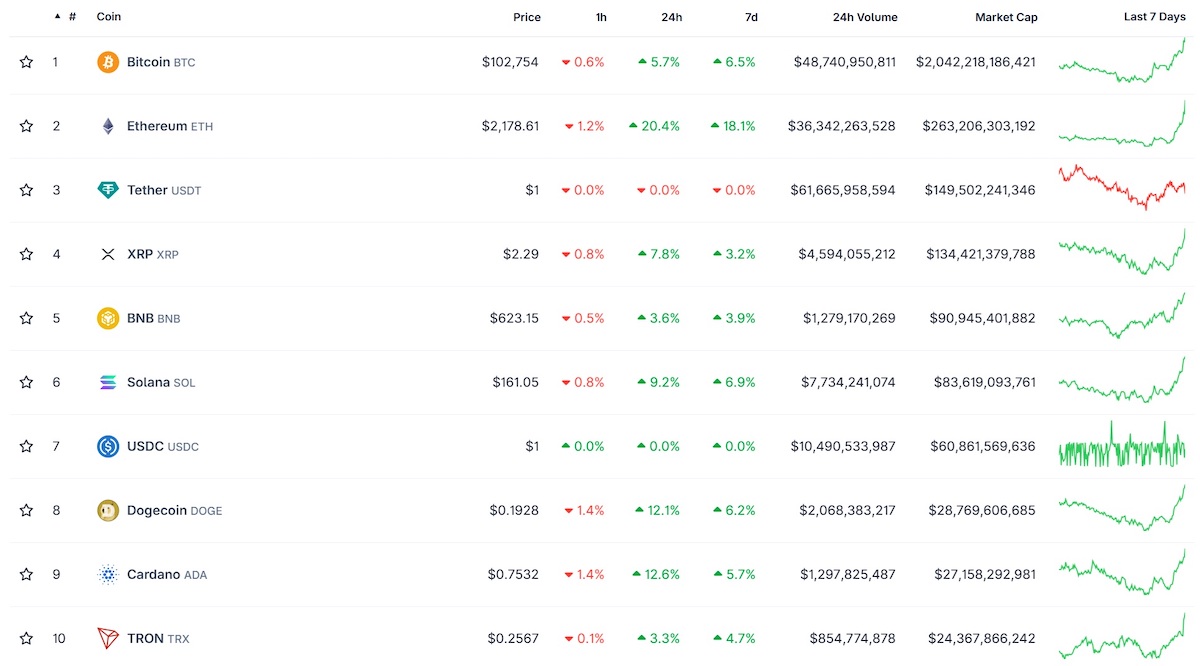Click Ethereum 24h change 20.4%

click(655, 126)
